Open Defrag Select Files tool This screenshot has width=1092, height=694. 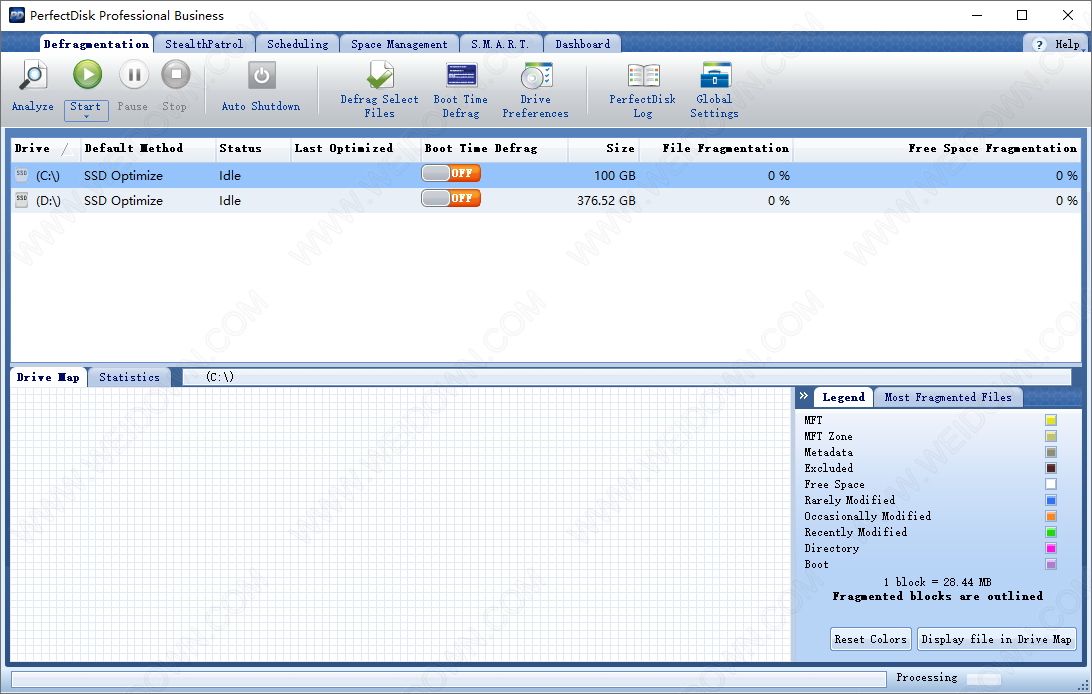pyautogui.click(x=380, y=76)
